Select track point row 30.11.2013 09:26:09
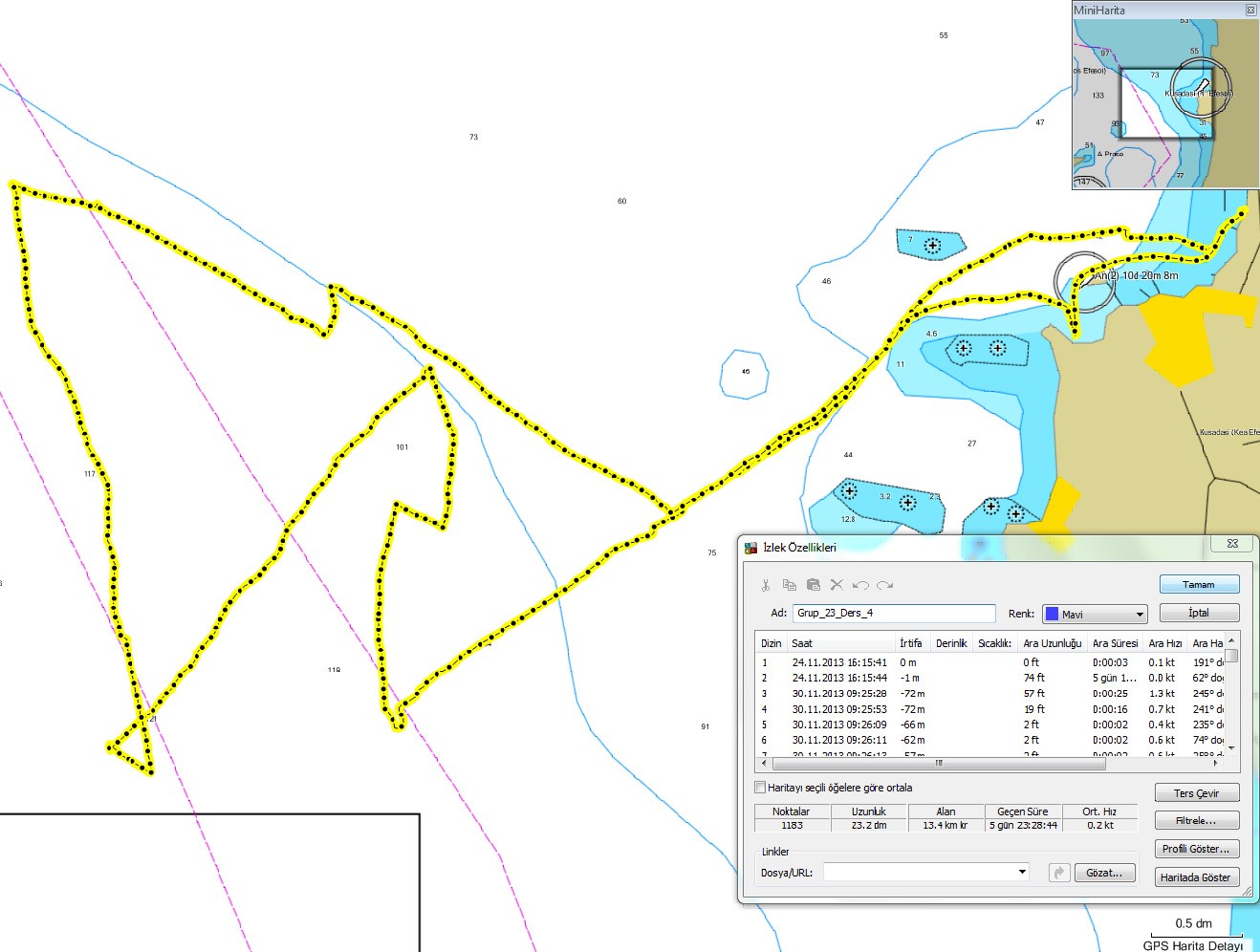This screenshot has height=952, width=1260. 989,725
